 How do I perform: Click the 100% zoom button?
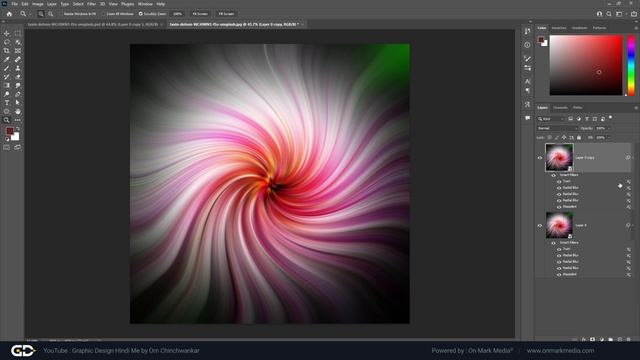click(178, 14)
